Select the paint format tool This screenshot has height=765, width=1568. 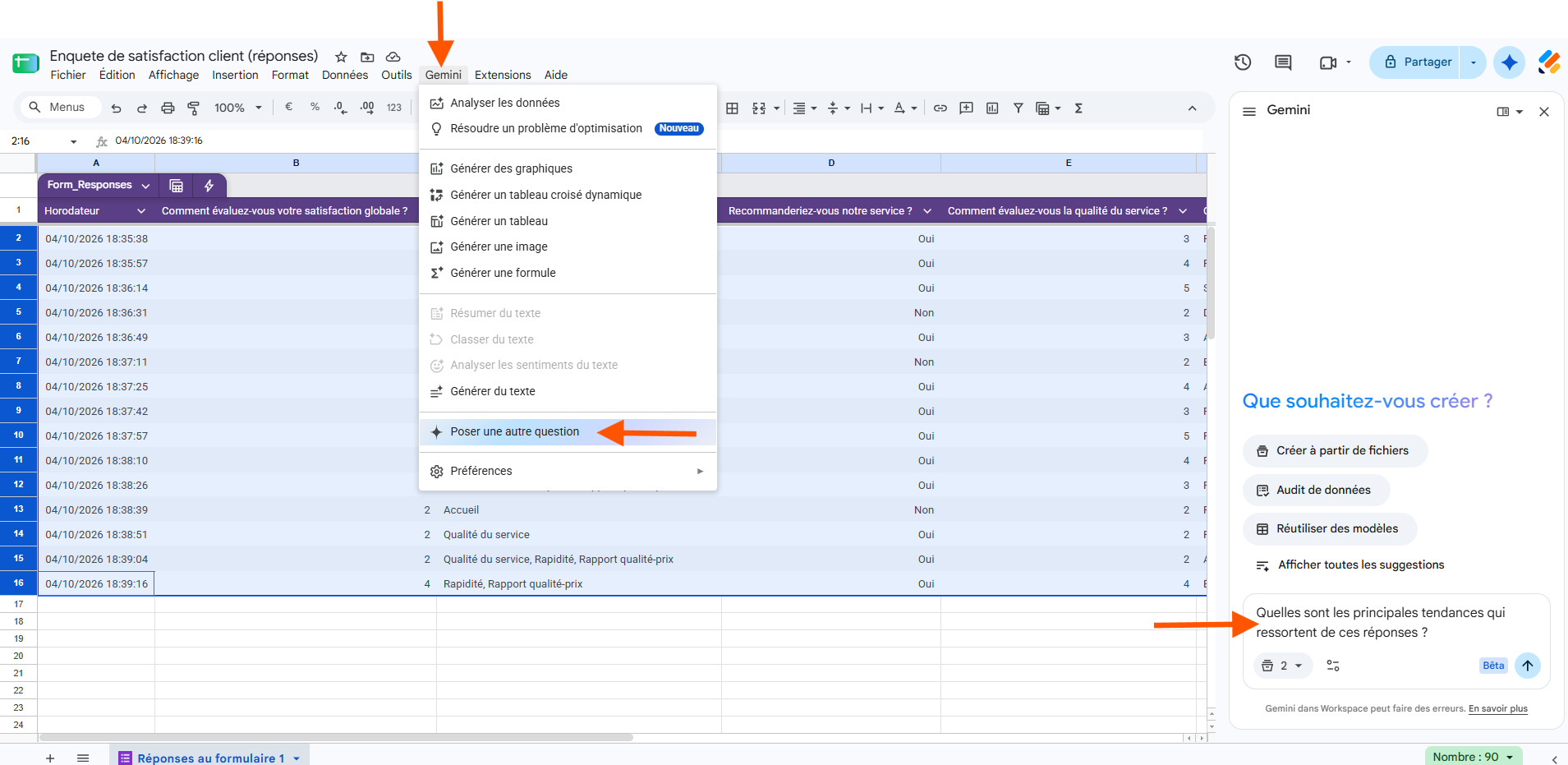tap(194, 108)
